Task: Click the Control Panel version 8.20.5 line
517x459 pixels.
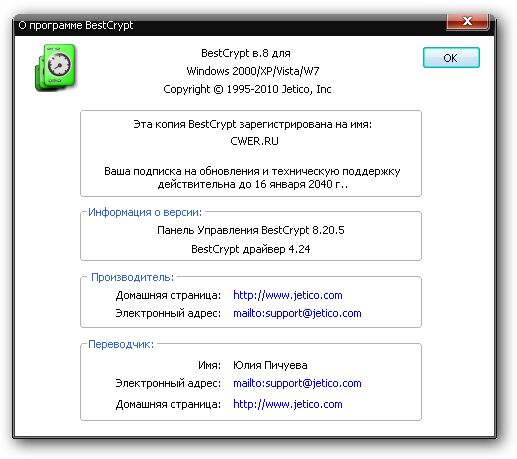Action: point(251,230)
